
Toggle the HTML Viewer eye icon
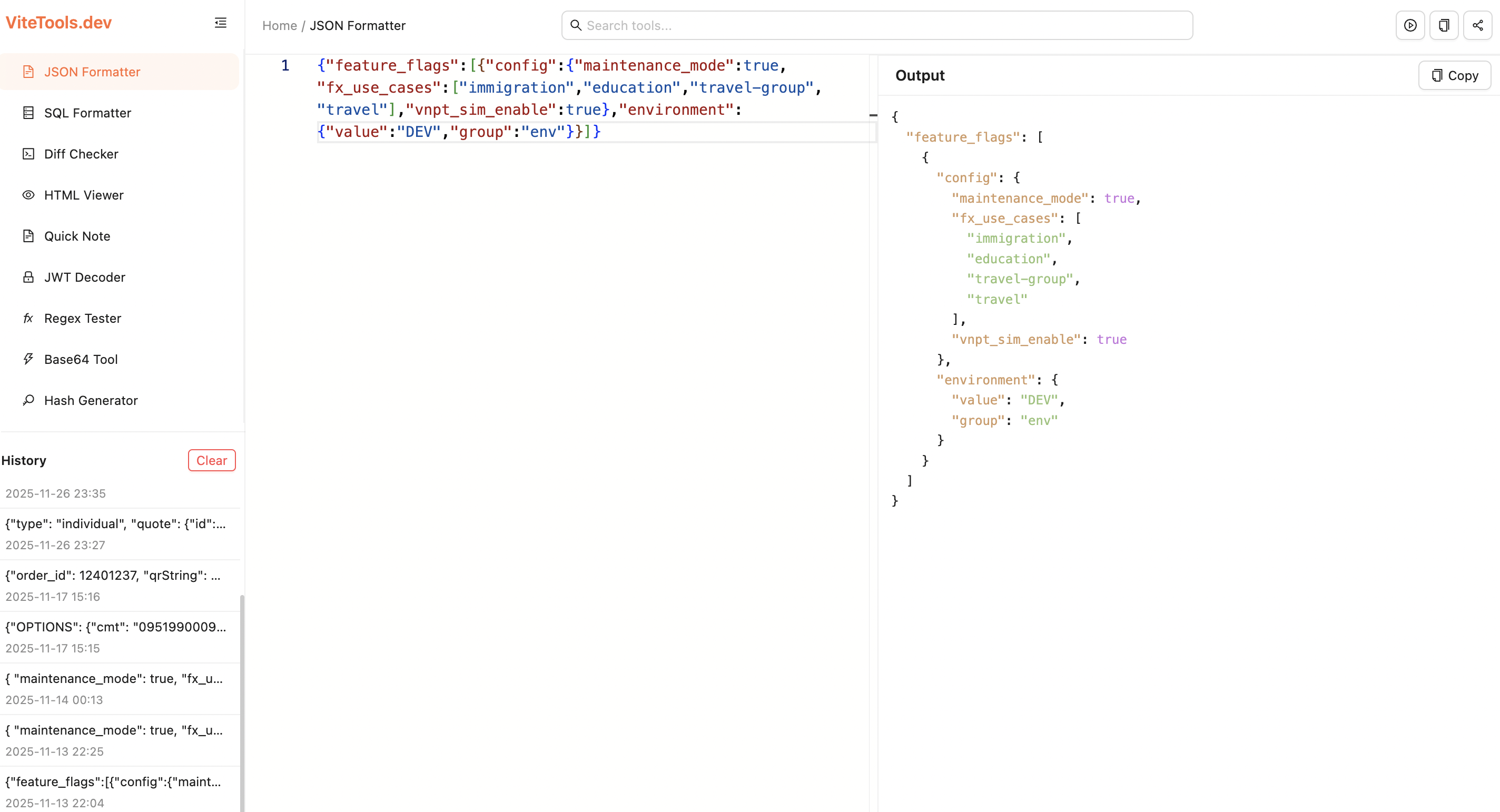(x=28, y=195)
